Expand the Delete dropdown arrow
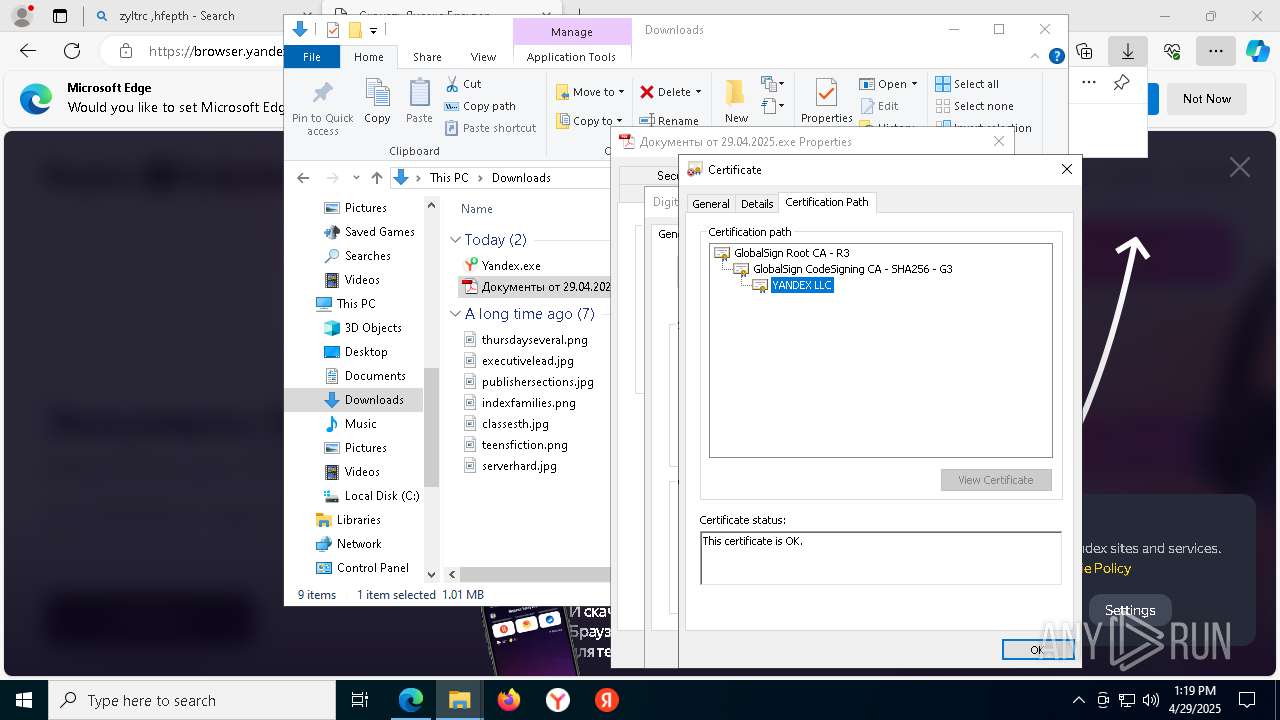 tap(698, 92)
